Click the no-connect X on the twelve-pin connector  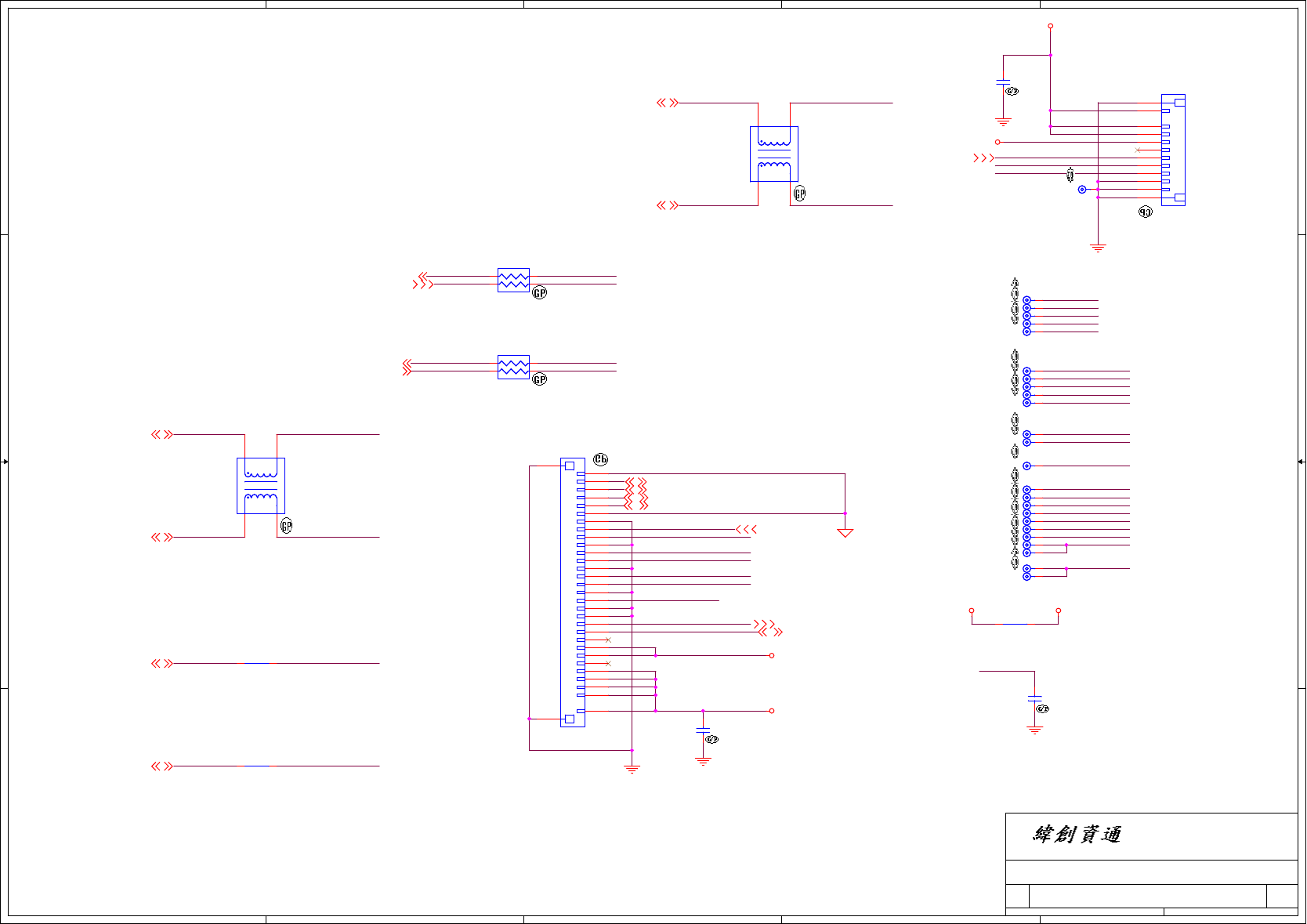coord(1138,150)
